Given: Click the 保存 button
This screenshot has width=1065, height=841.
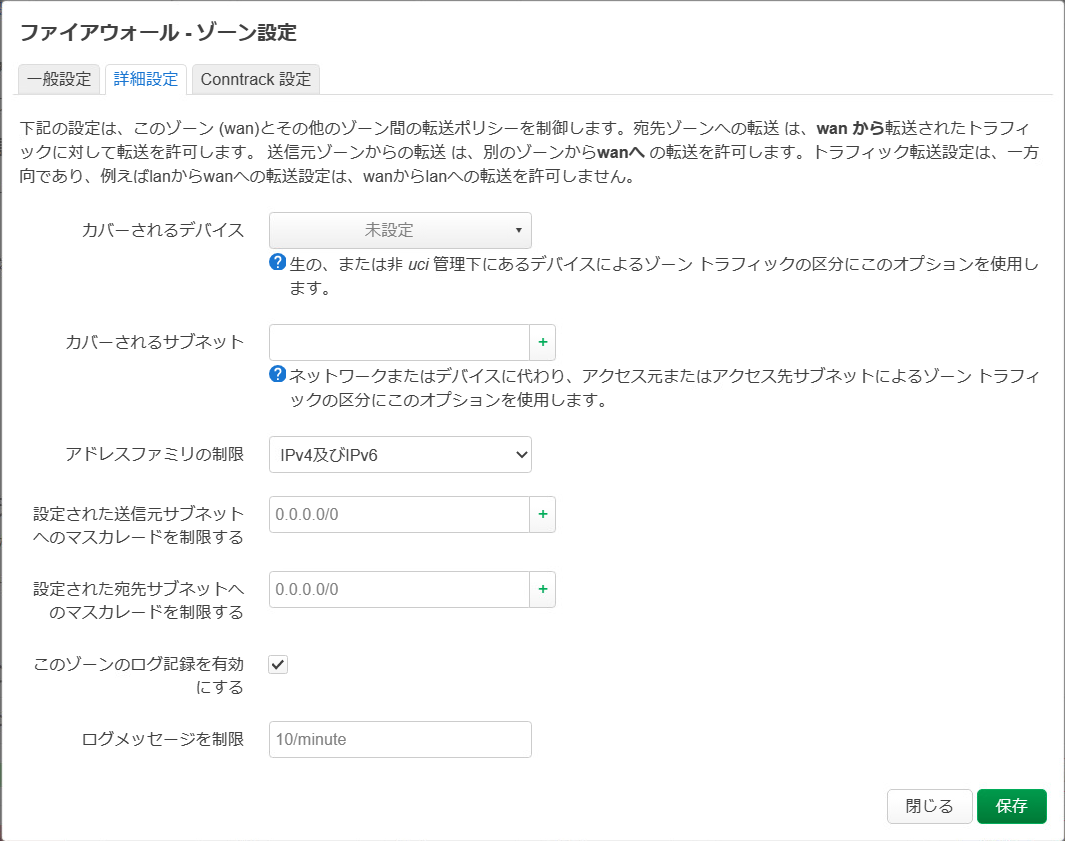Looking at the screenshot, I should [x=1011, y=806].
